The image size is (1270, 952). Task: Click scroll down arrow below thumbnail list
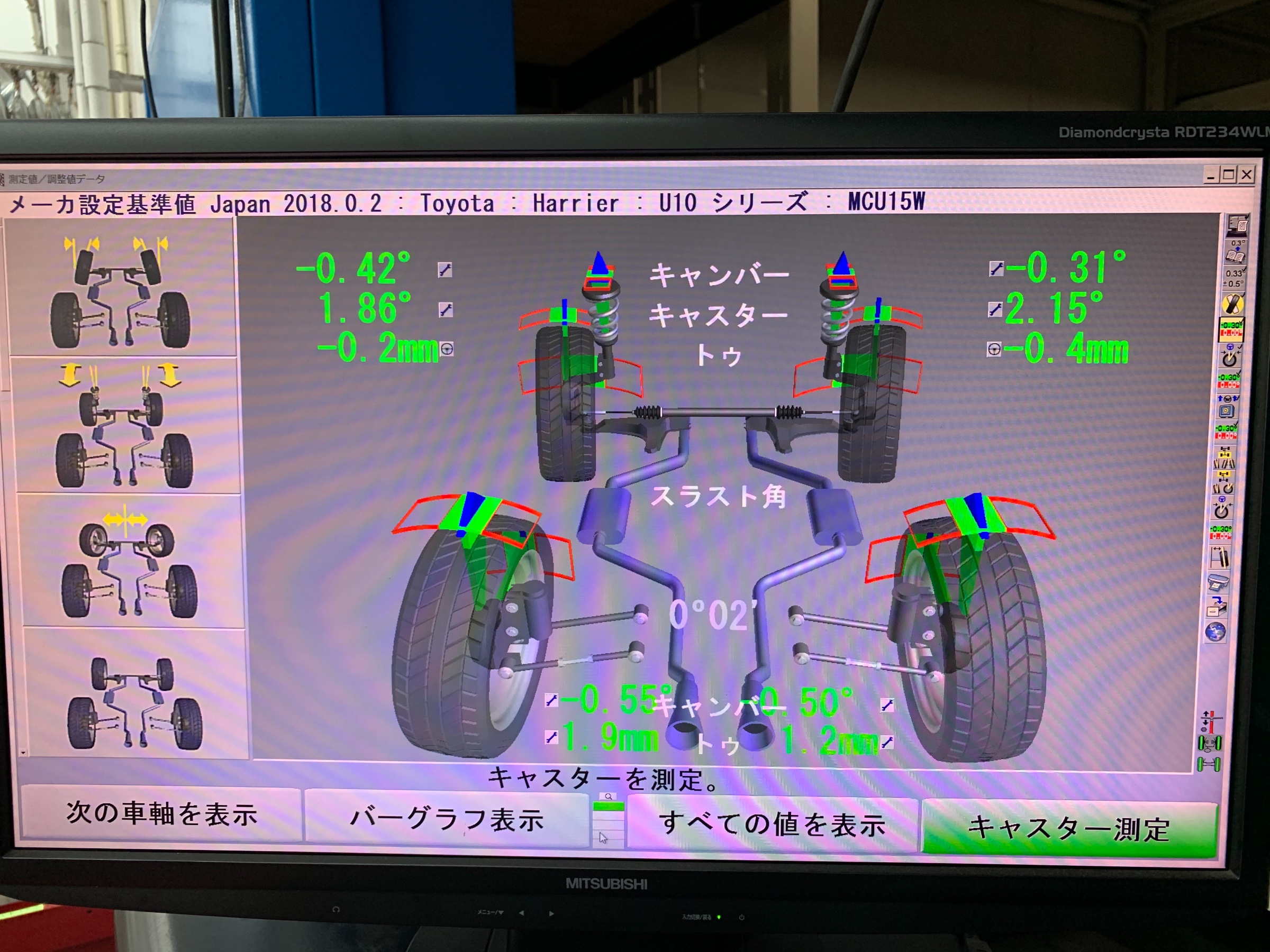23,752
